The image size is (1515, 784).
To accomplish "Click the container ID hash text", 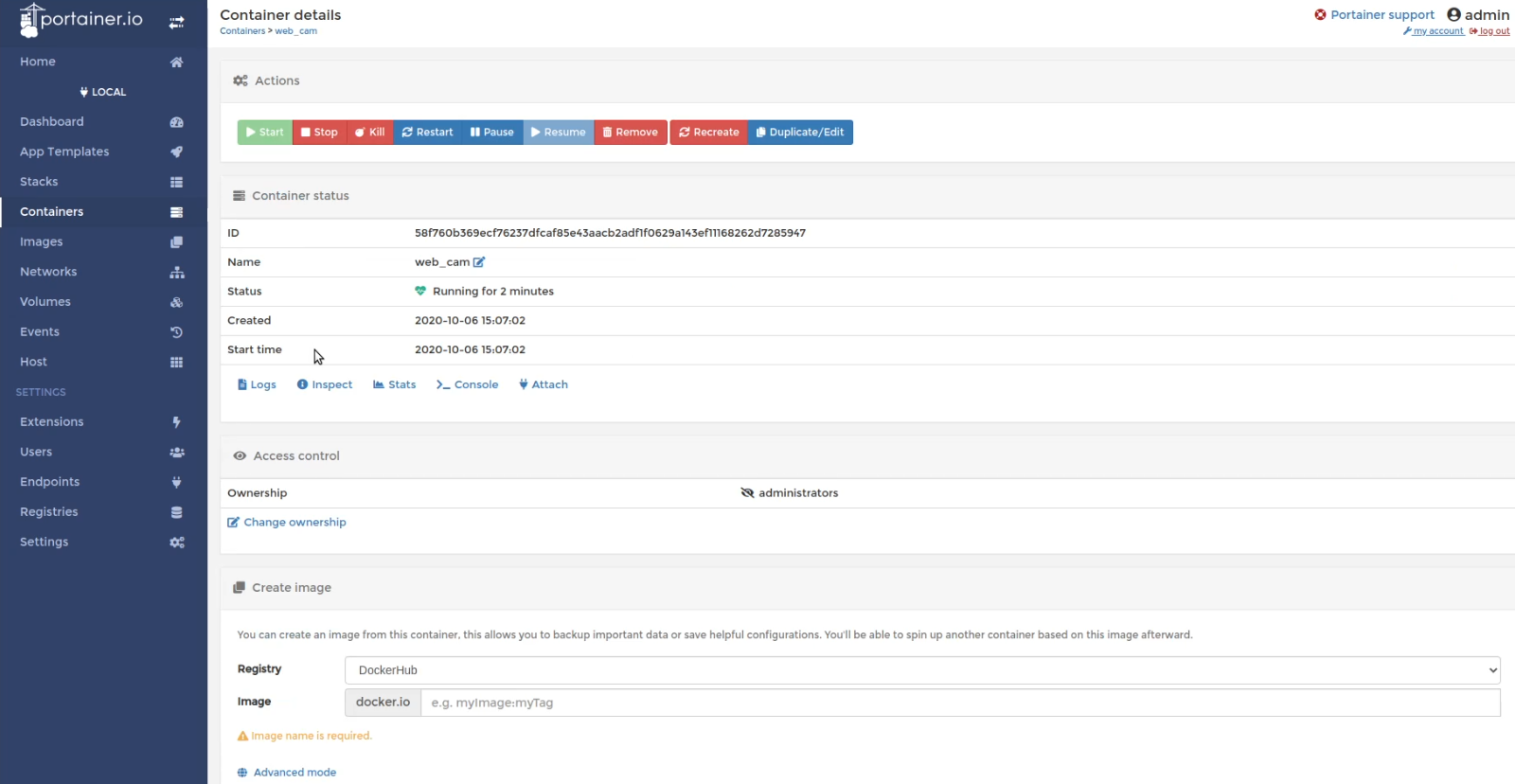I will 610,233.
